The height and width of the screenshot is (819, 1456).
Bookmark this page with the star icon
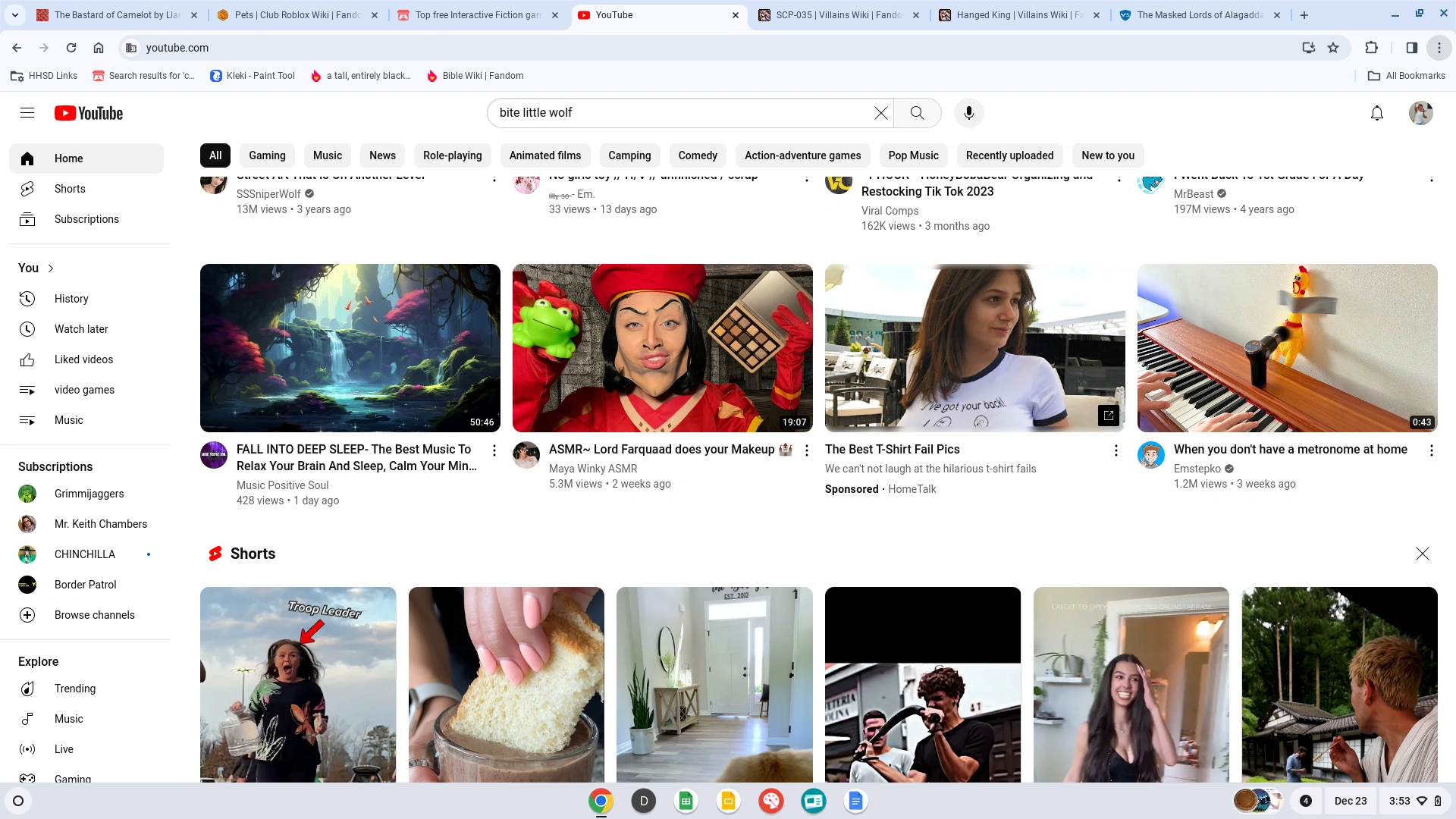(1333, 48)
